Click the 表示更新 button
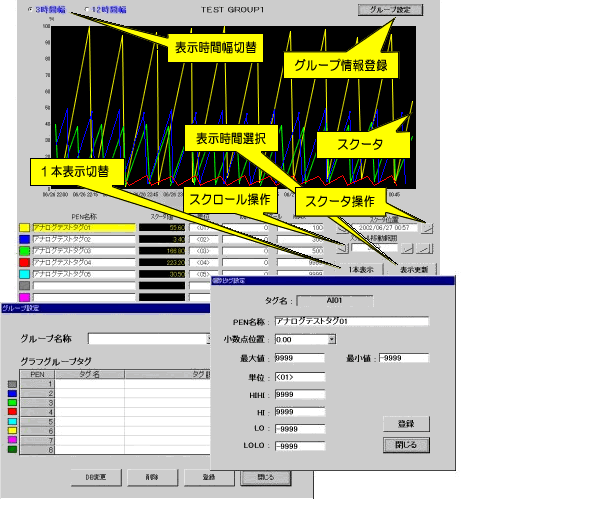The image size is (600, 513). (x=415, y=269)
